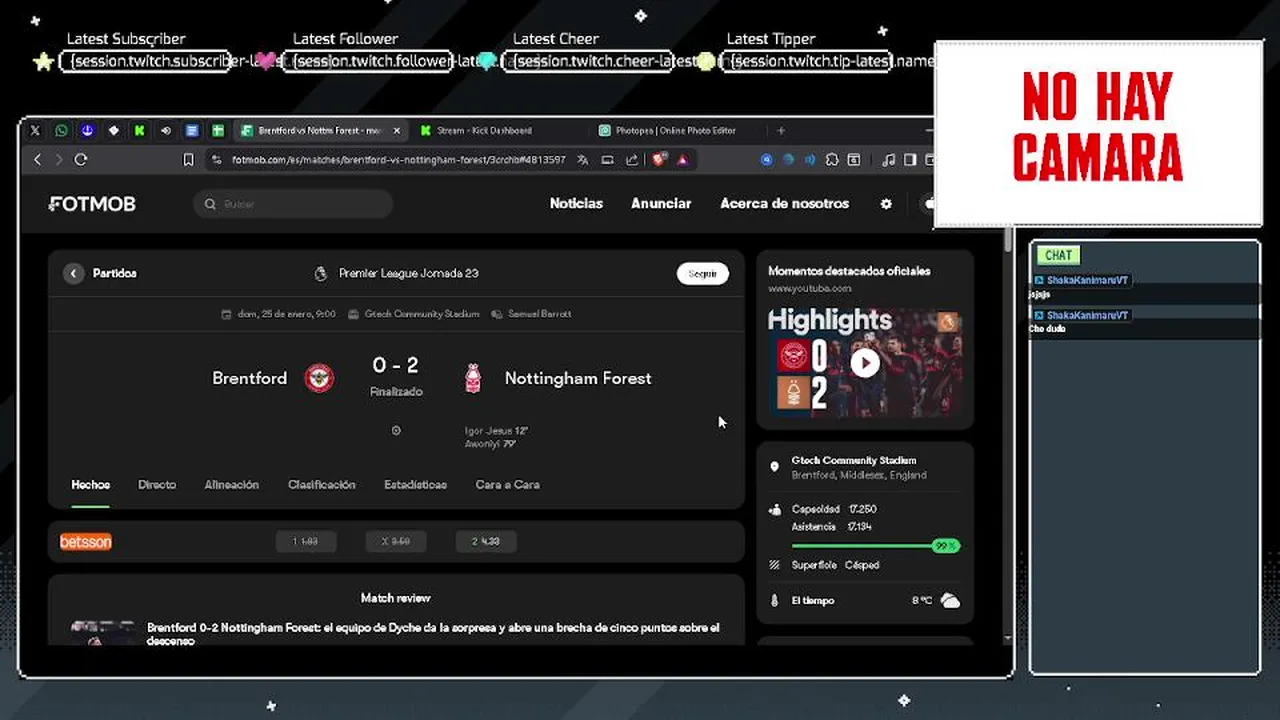Toggle the browser sidebar panel icon
The width and height of the screenshot is (1280, 720).
tap(910, 159)
